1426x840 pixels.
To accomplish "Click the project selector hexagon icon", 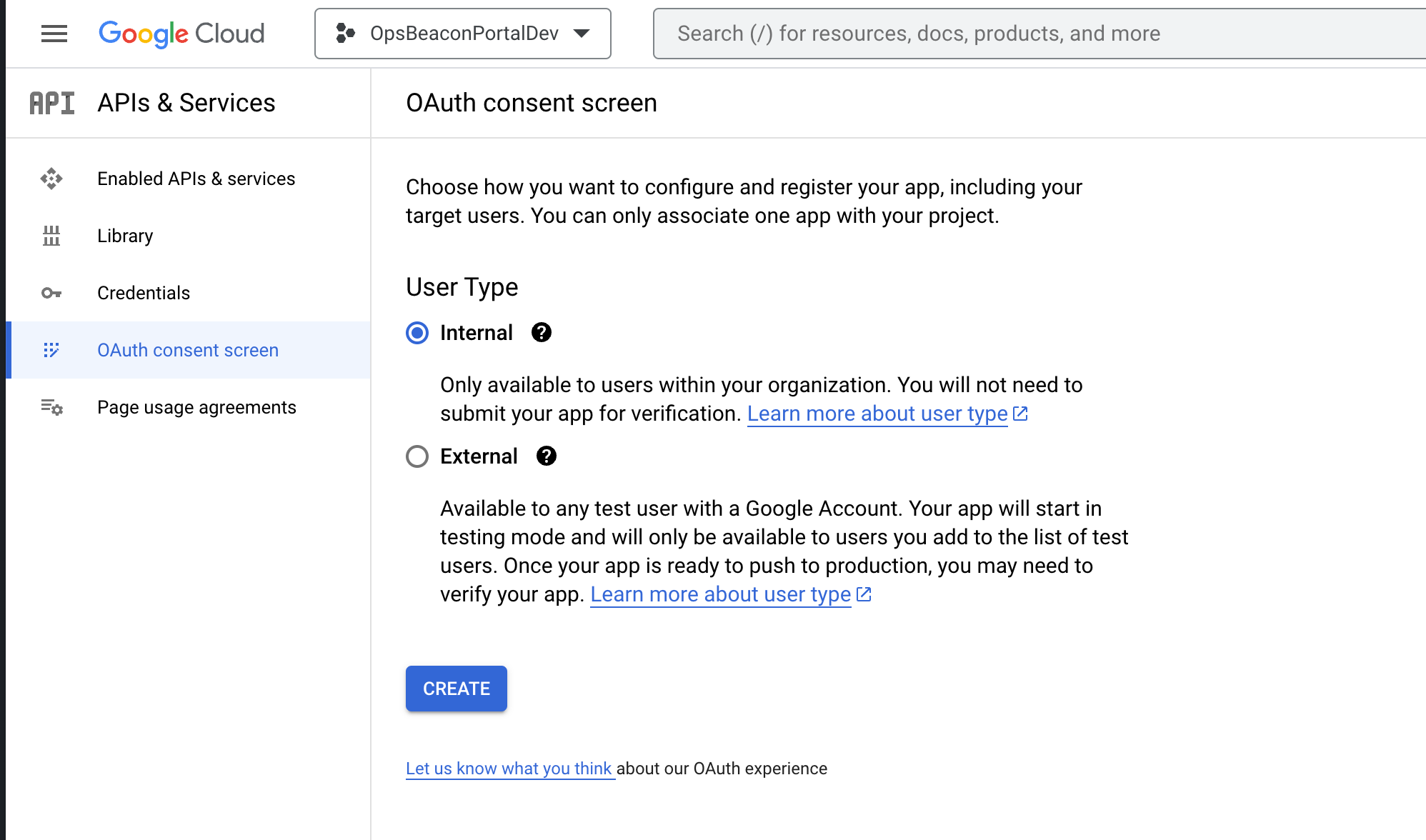I will coord(346,34).
